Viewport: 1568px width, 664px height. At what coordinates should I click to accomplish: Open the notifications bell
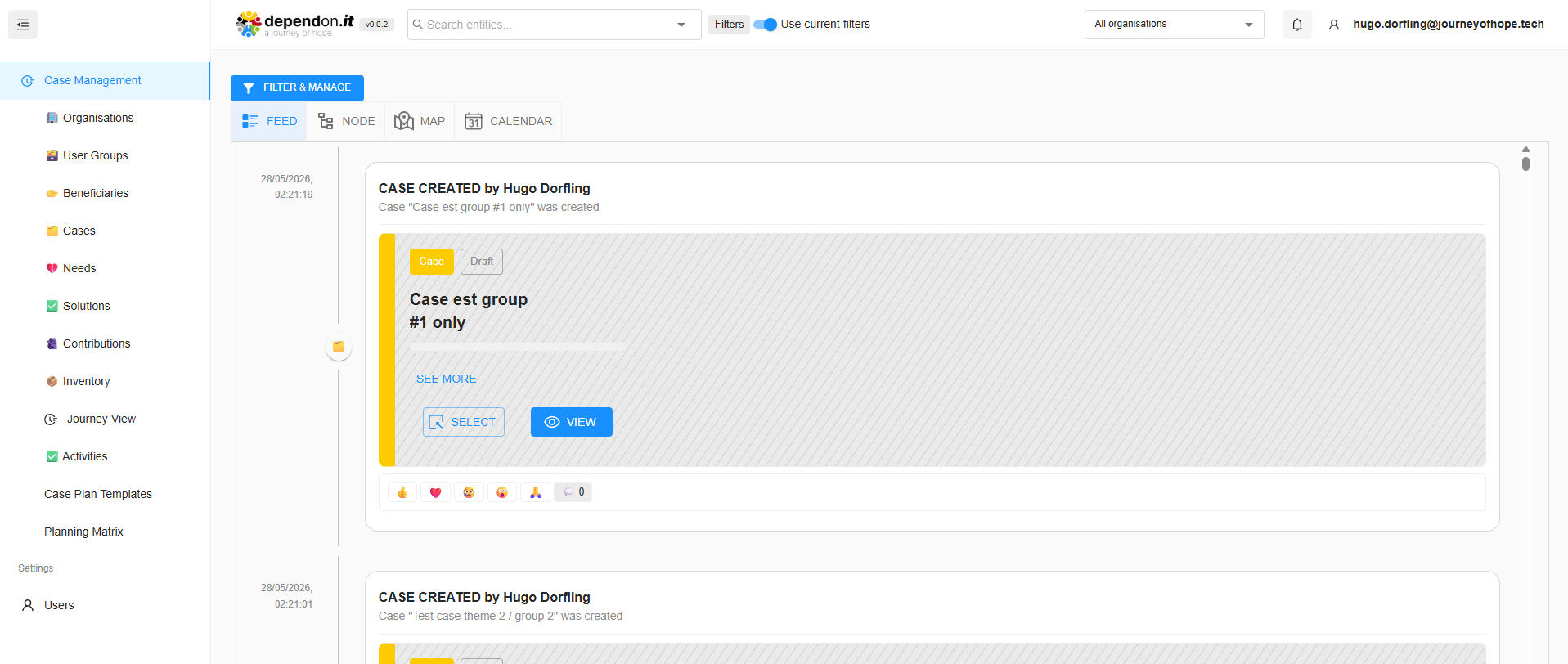coord(1297,25)
